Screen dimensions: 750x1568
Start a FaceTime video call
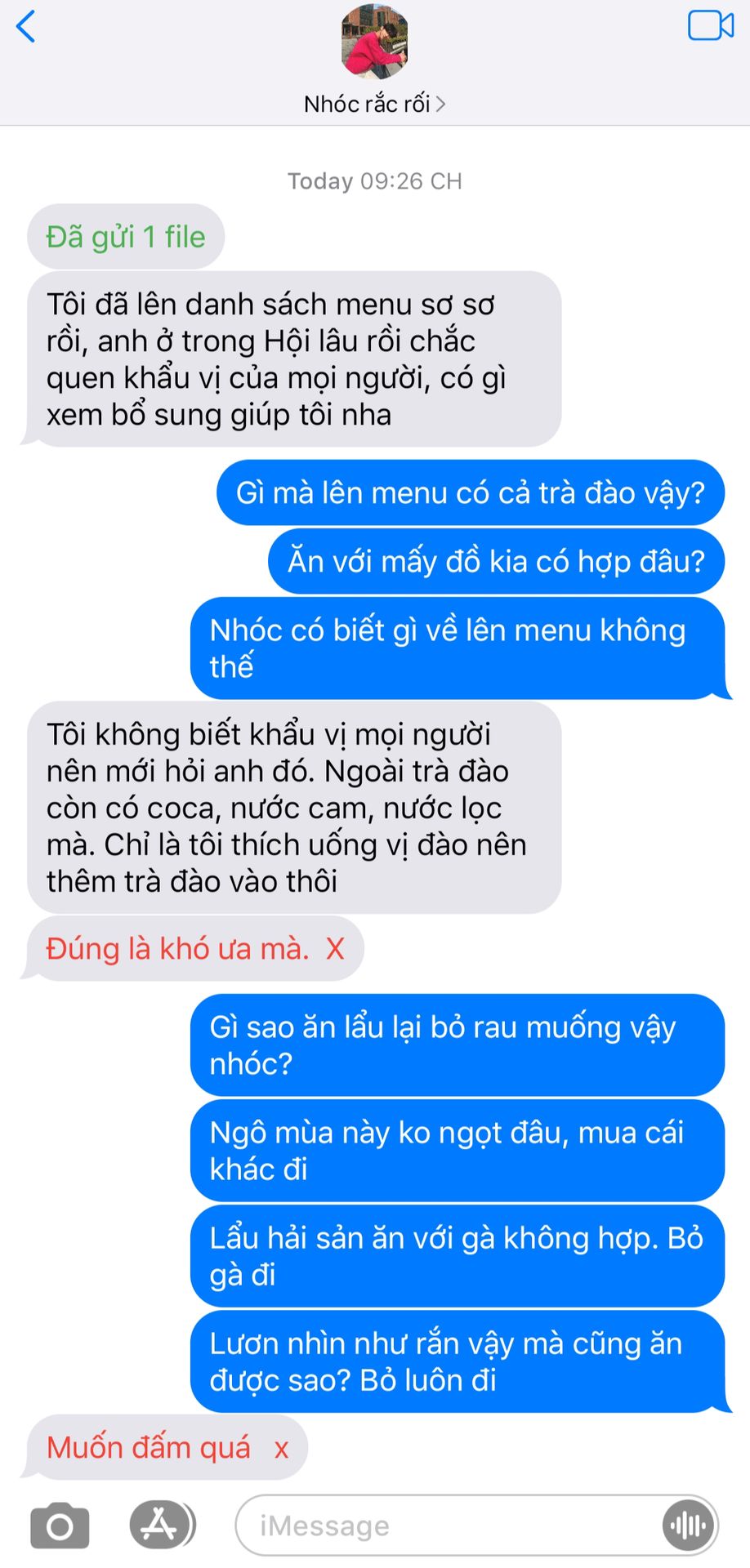coord(710,25)
